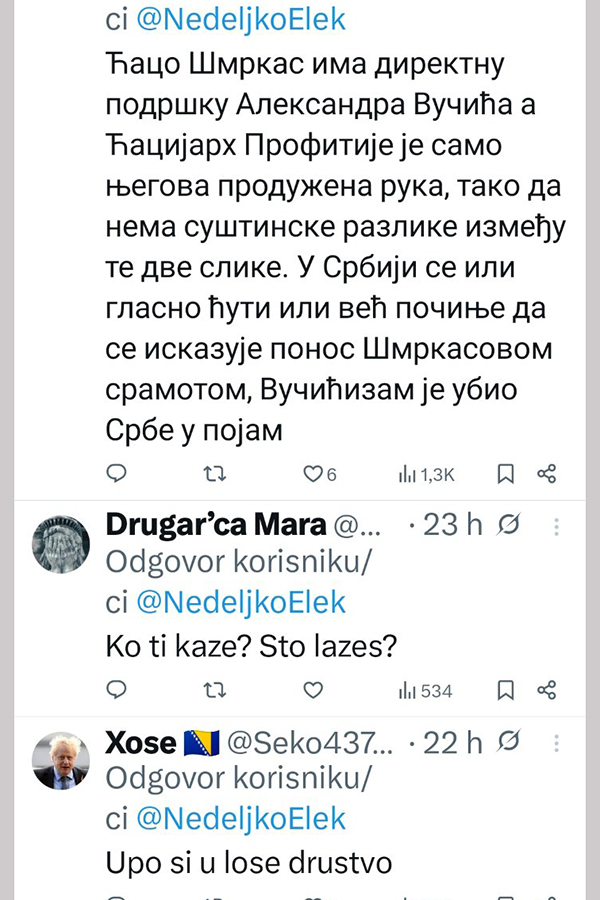This screenshot has height=900, width=600.
Task: Like the tweet with 6 likes
Action: tap(313, 473)
